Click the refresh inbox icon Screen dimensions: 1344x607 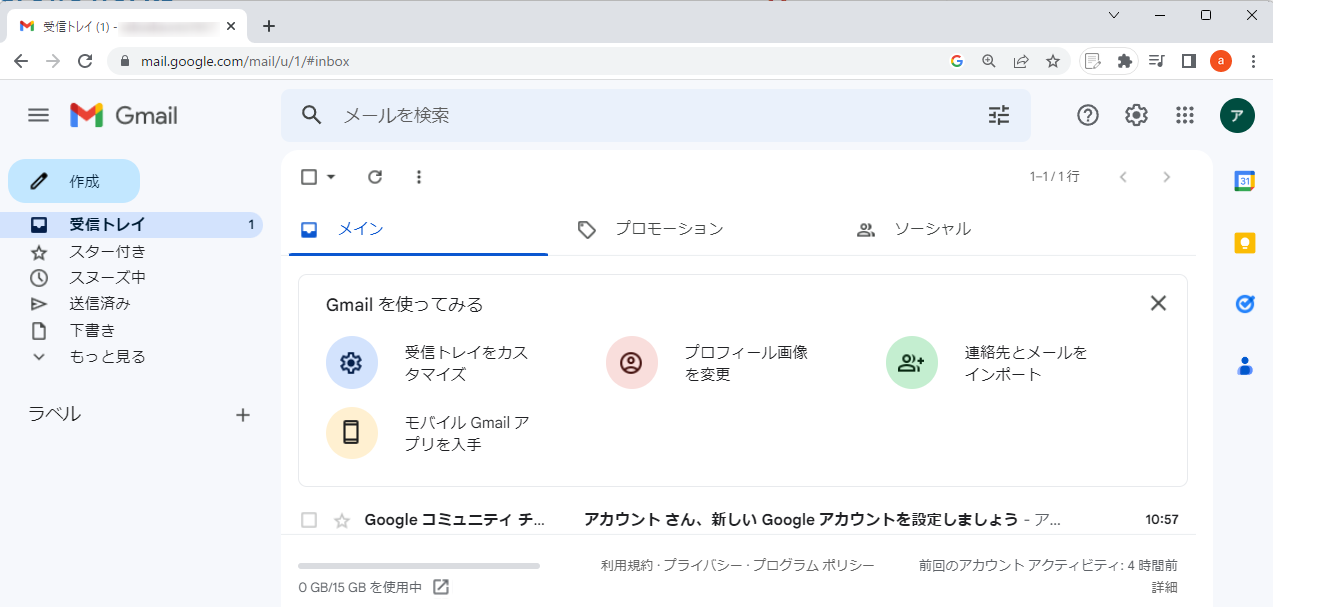point(375,177)
